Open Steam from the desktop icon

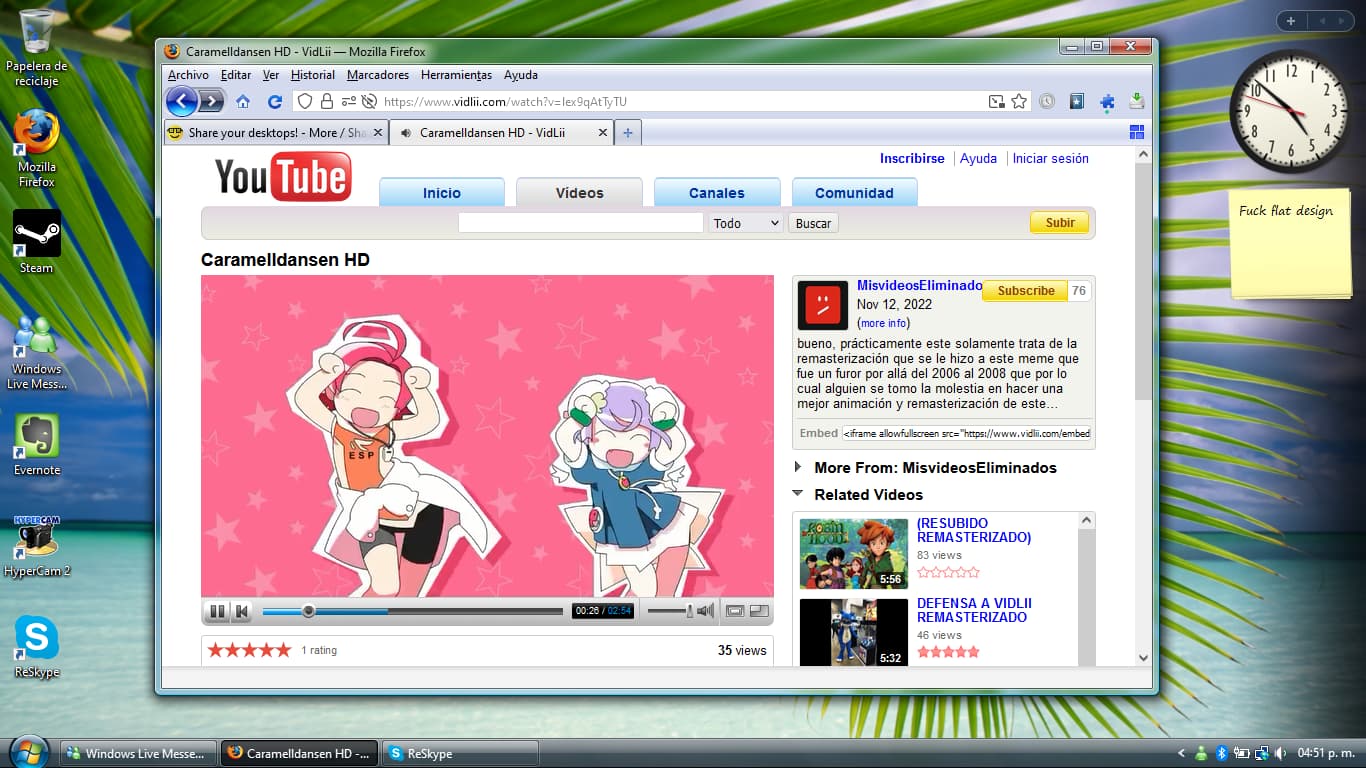point(36,241)
